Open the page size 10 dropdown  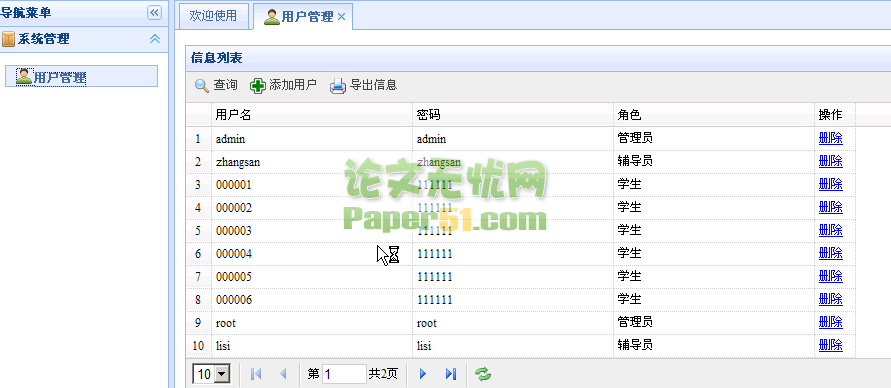(x=211, y=374)
